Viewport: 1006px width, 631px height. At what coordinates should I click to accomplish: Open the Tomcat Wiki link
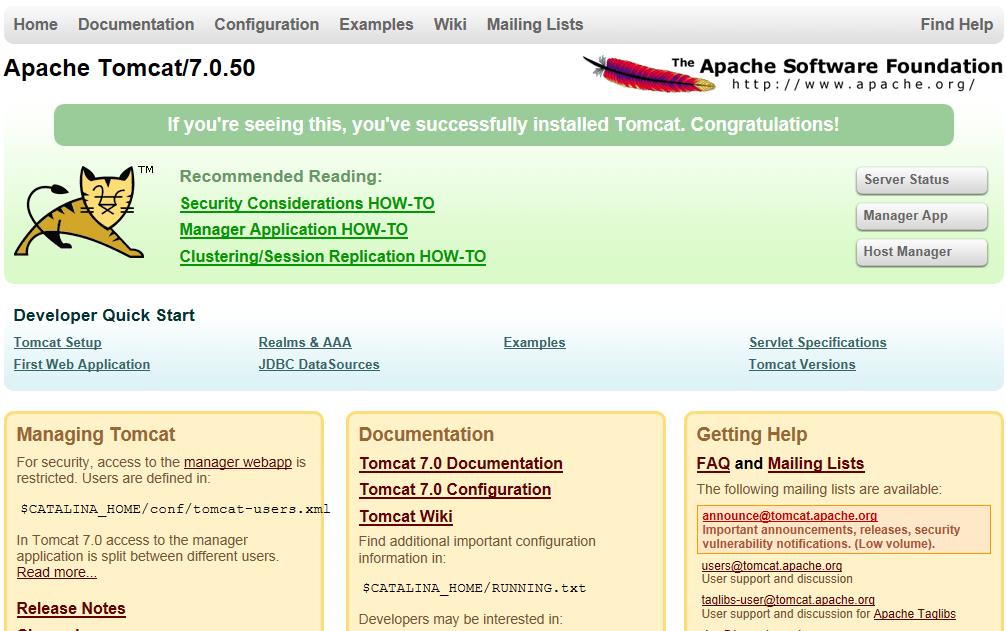pyautogui.click(x=405, y=517)
